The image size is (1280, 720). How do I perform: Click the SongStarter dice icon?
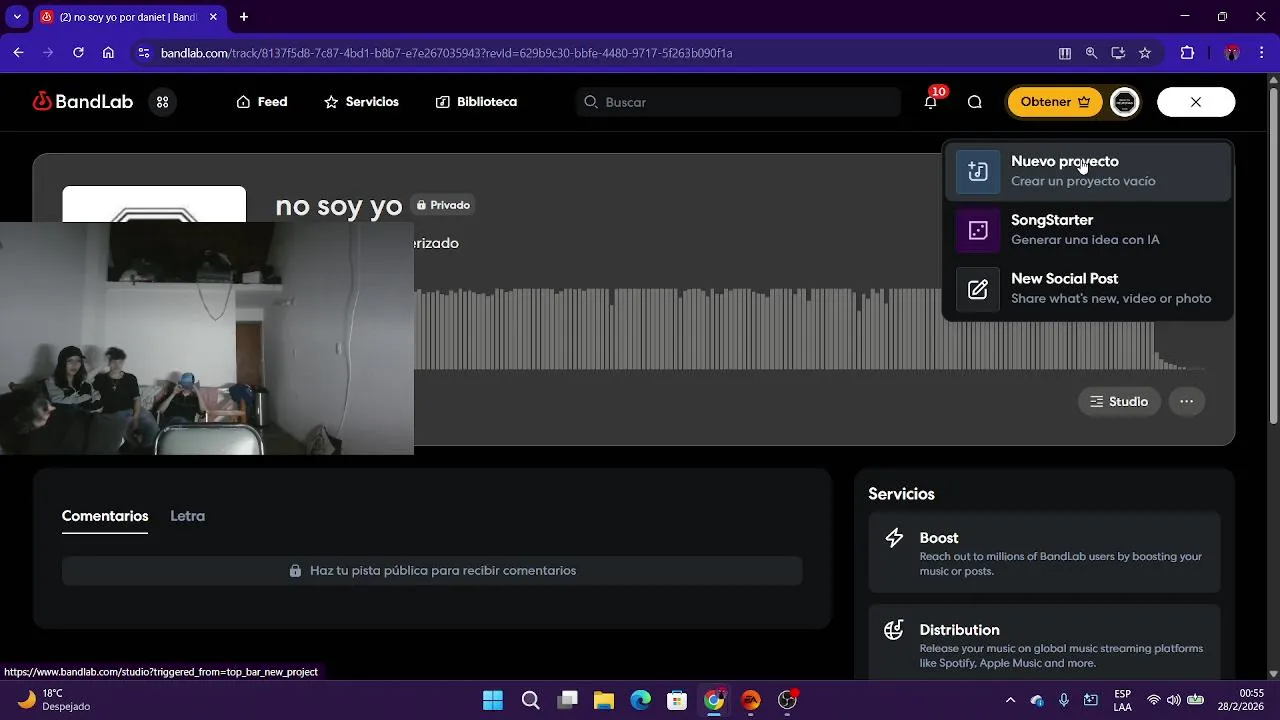point(978,230)
